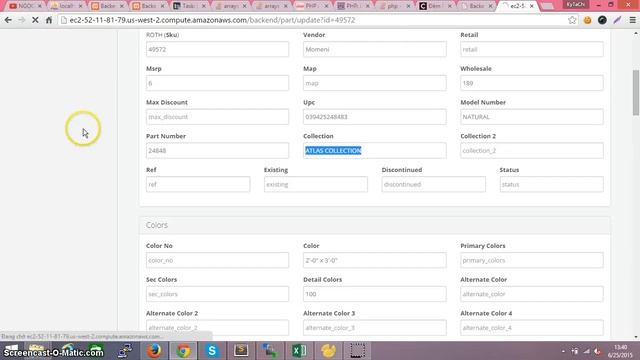Image resolution: width=640 pixels, height=360 pixels.
Task: Click taskbar clock showing 13:40
Action: tap(620, 351)
